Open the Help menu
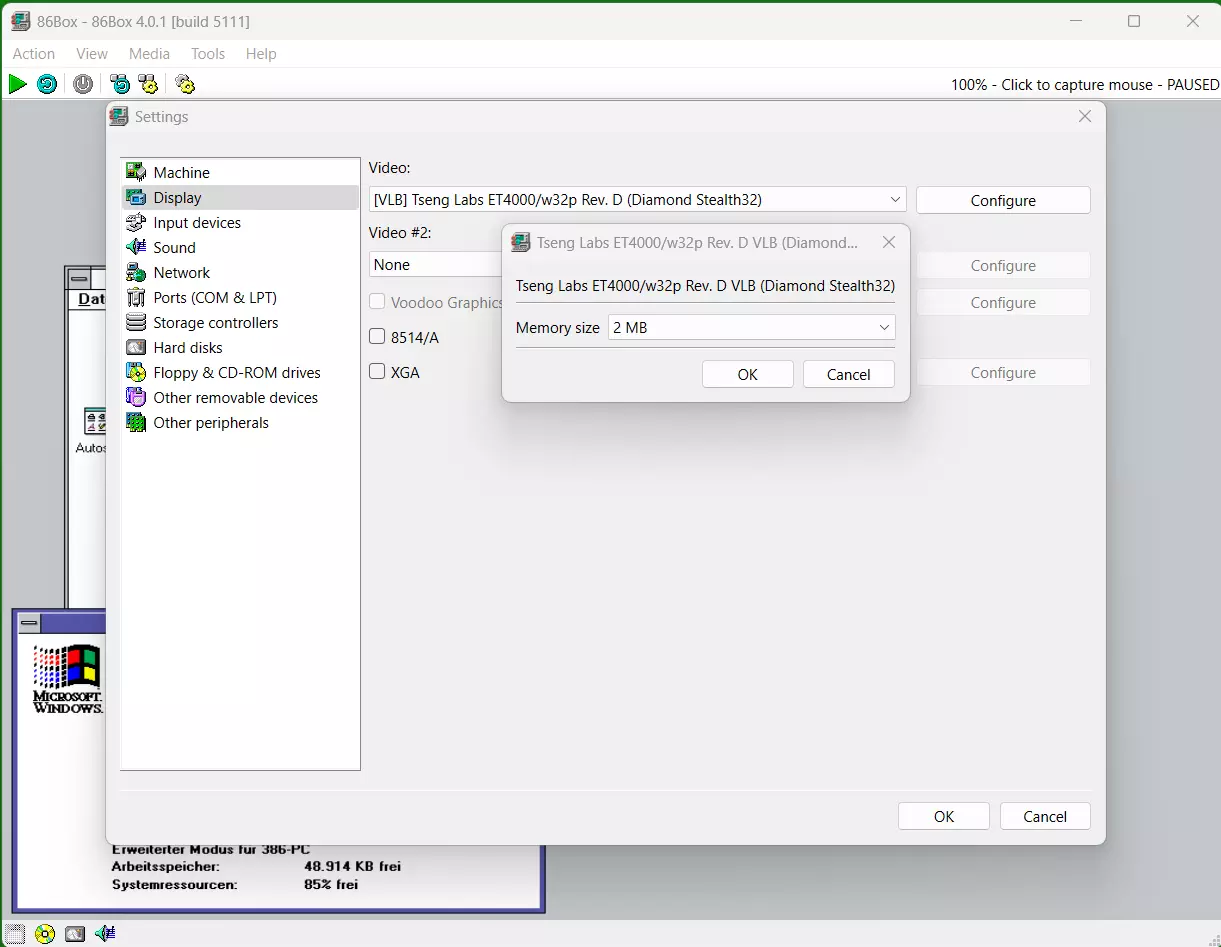 click(261, 54)
